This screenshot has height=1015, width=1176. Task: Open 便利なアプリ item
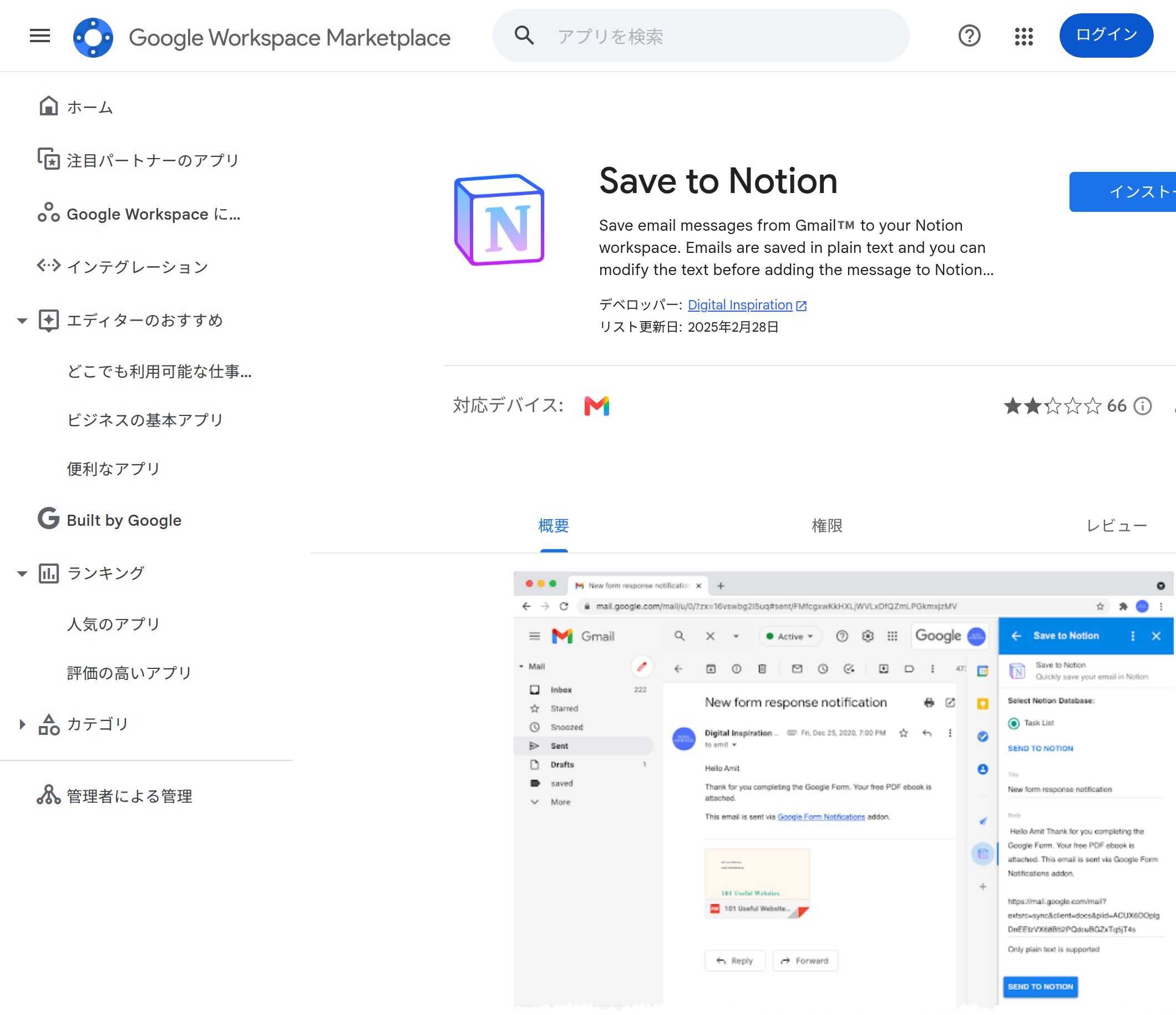pos(113,469)
